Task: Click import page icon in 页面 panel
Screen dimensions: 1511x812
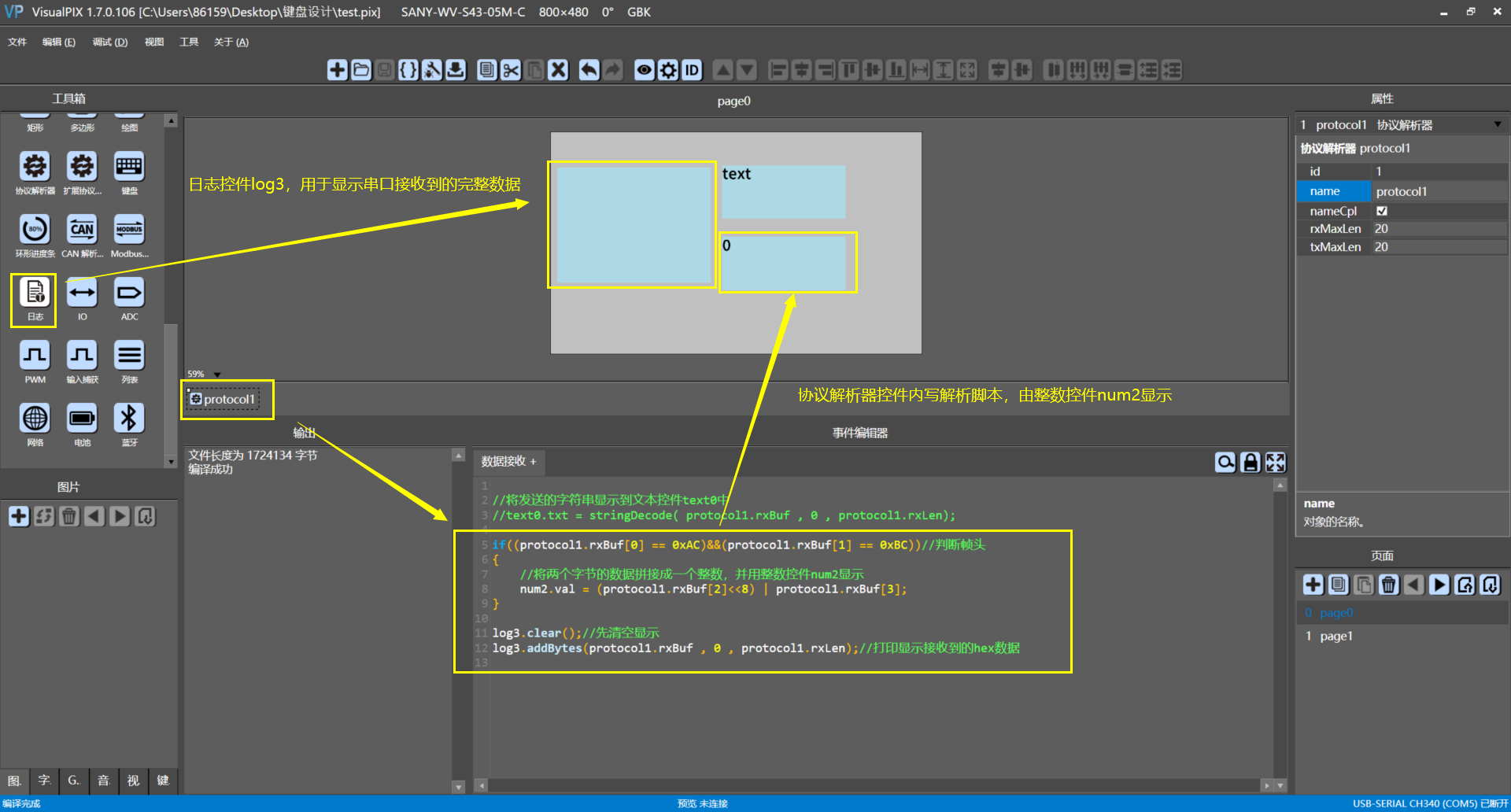Action: click(1490, 585)
